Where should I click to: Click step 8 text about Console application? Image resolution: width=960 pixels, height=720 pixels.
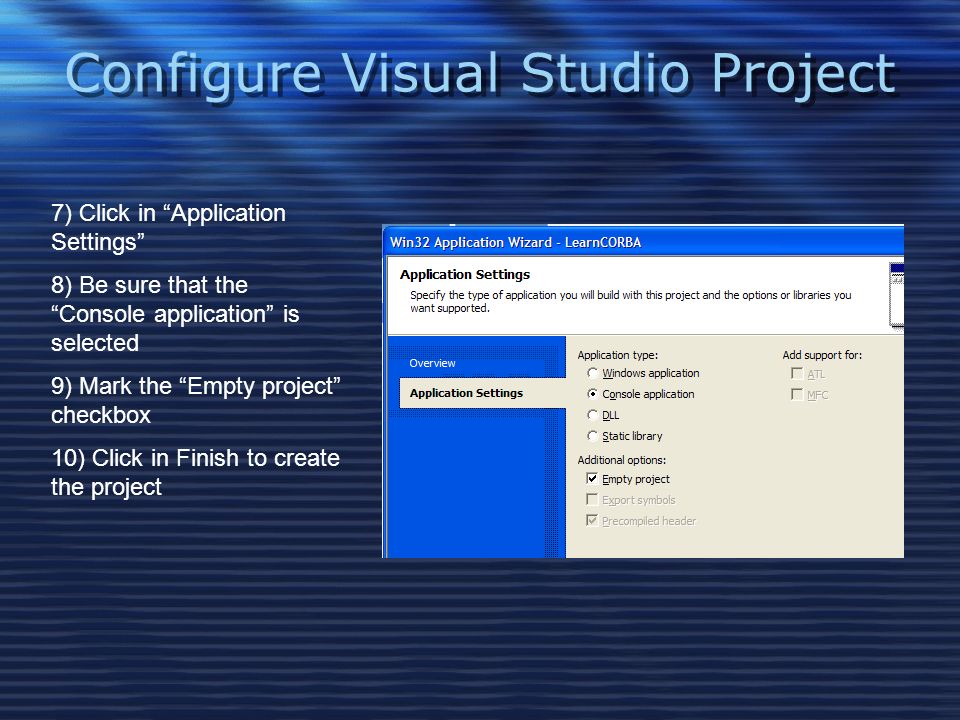point(175,313)
